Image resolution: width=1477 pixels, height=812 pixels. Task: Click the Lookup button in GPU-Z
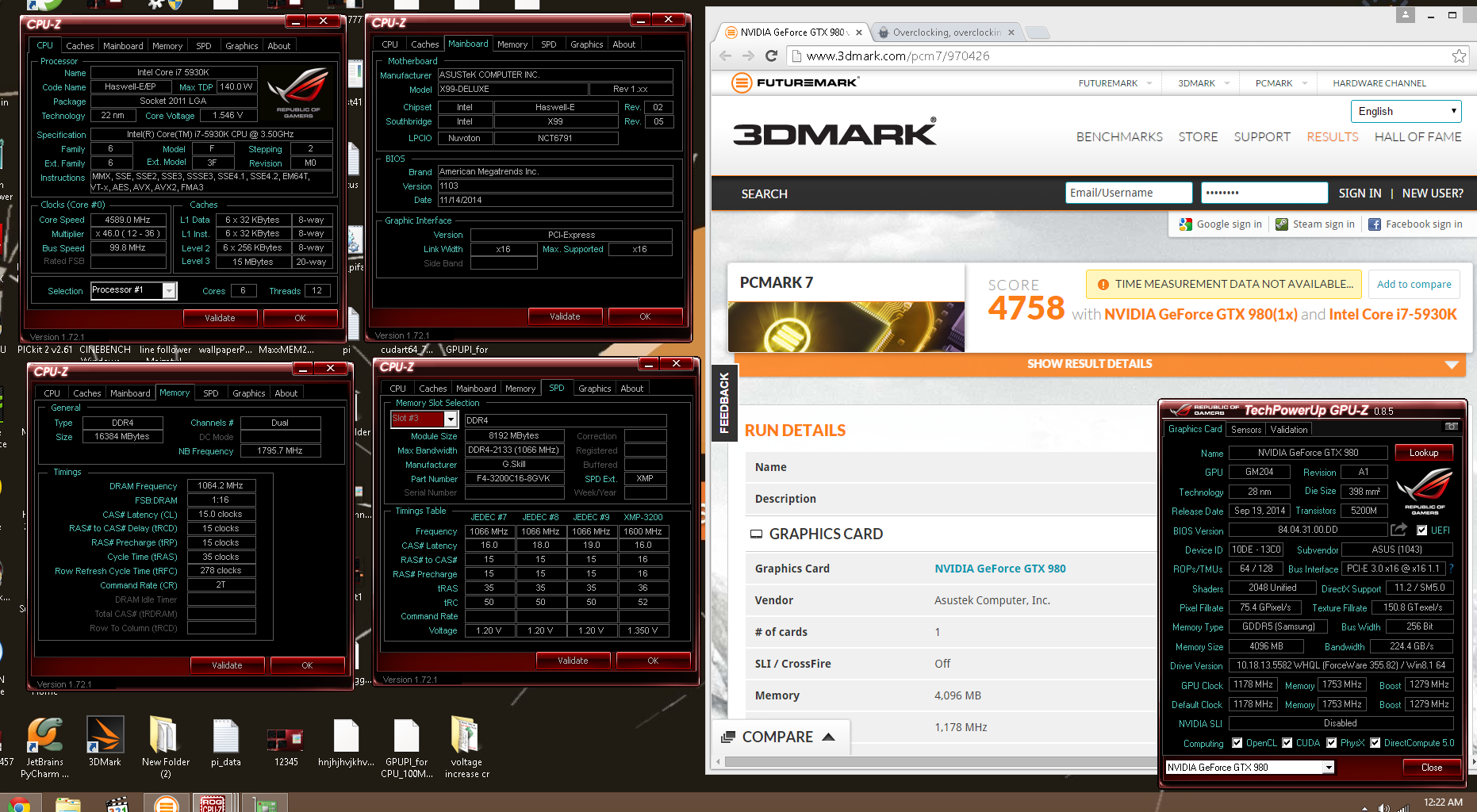tap(1424, 452)
